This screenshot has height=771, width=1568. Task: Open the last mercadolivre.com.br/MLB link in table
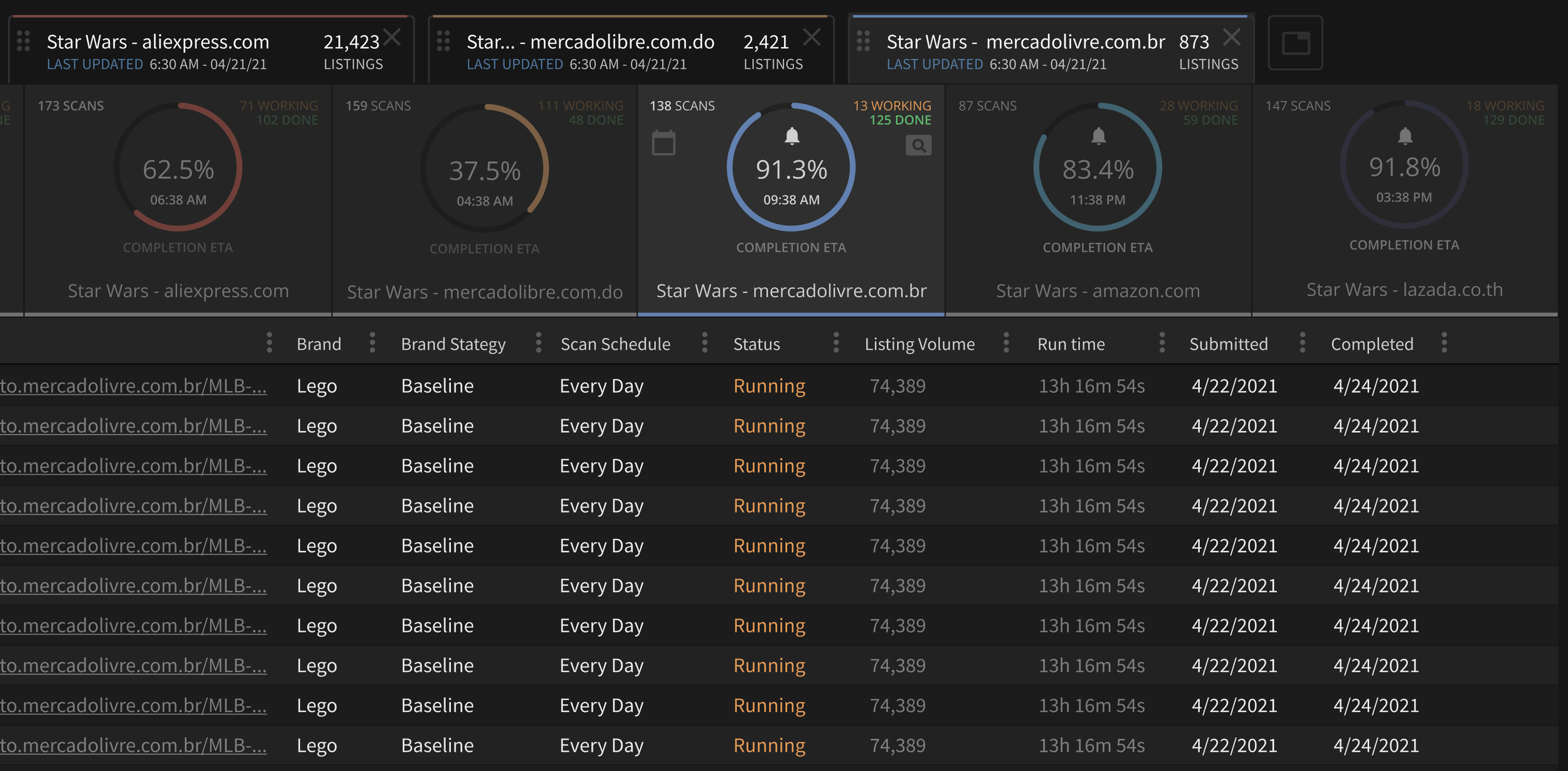pyautogui.click(x=133, y=745)
